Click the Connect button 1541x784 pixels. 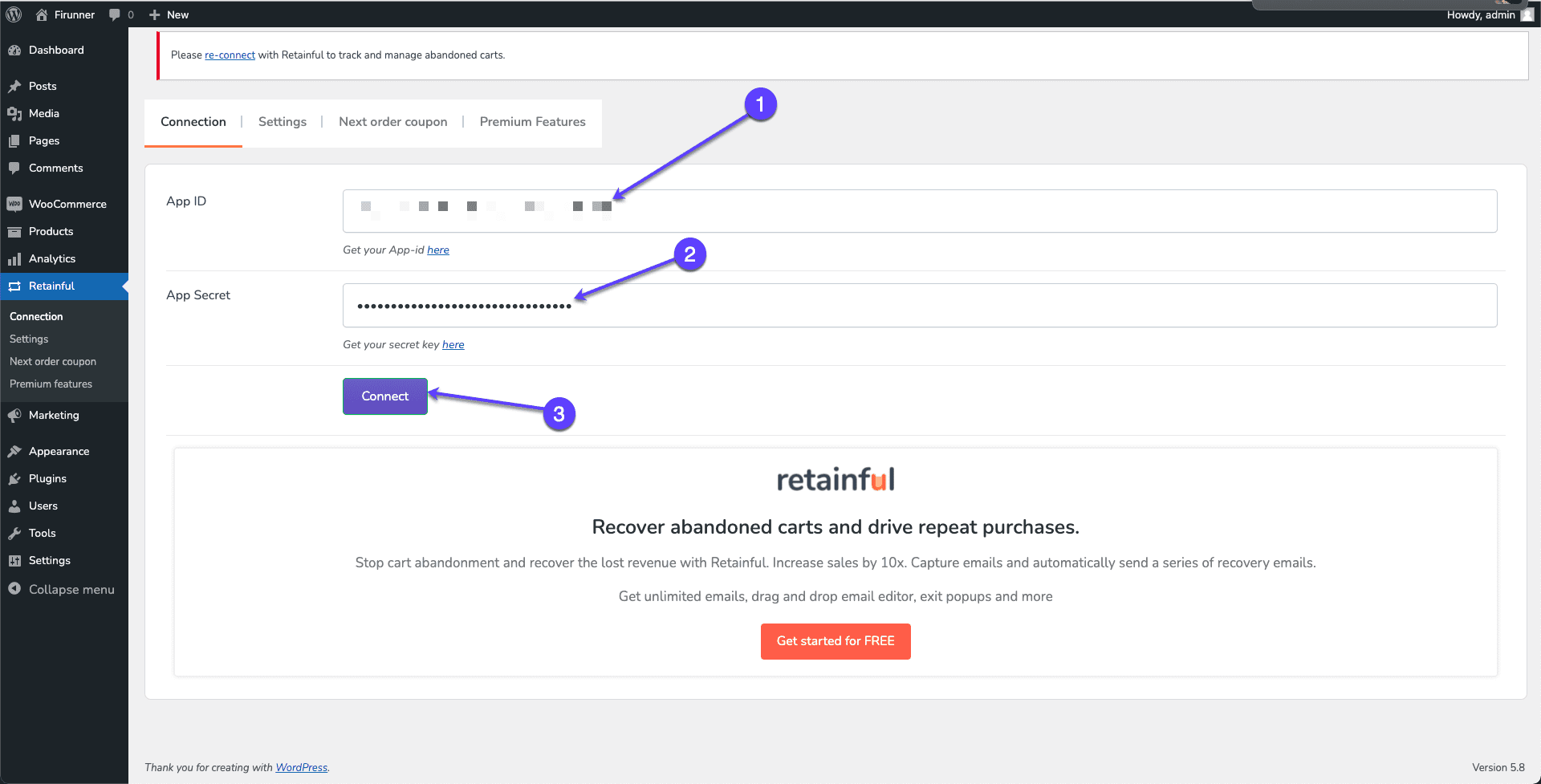click(x=385, y=396)
